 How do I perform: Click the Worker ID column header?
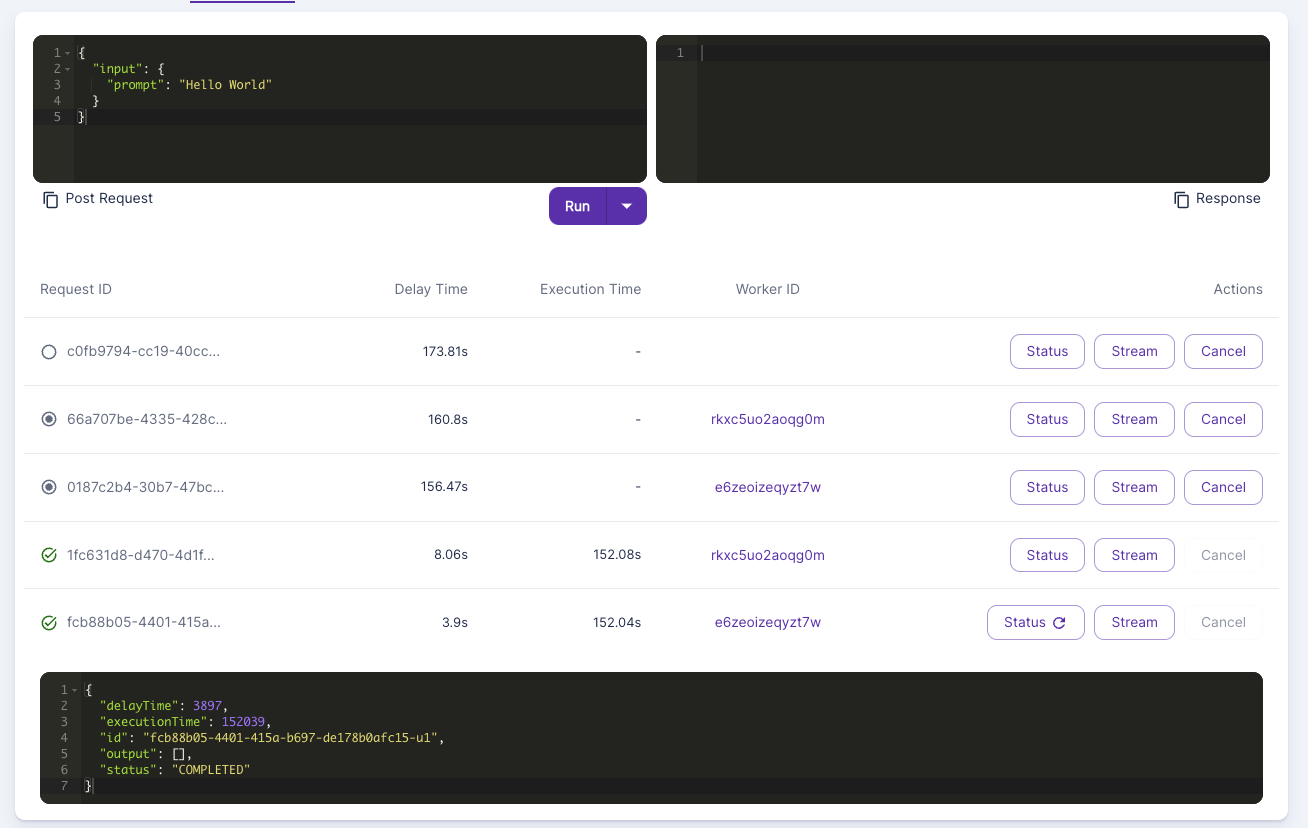click(768, 290)
